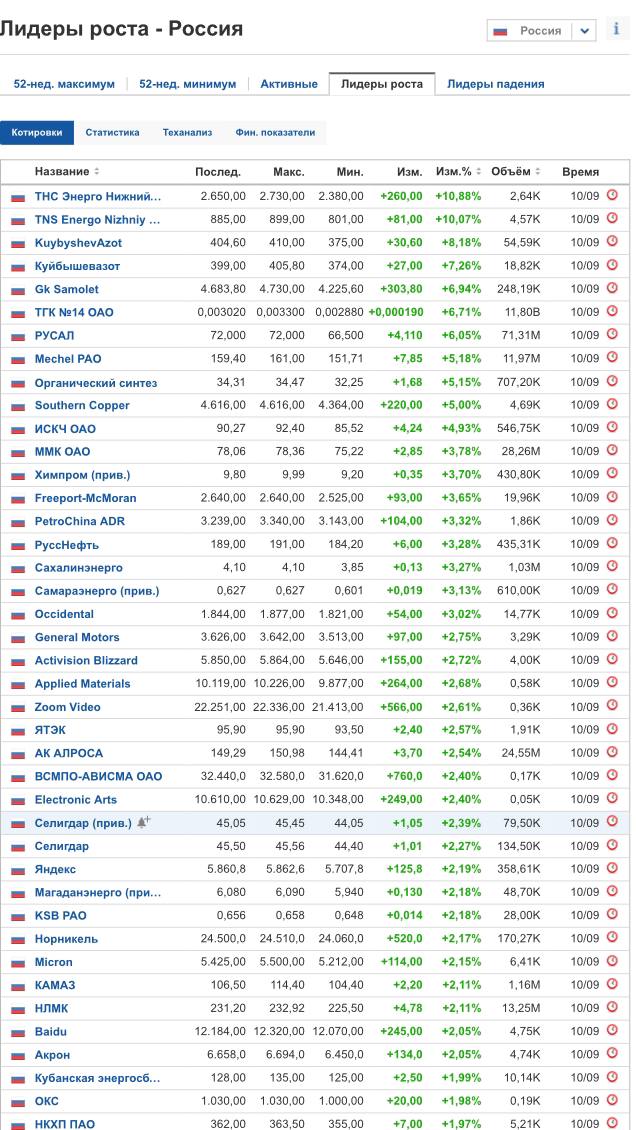Select the Фин. показатели view button
The height and width of the screenshot is (1130, 636).
pyautogui.click(x=275, y=133)
